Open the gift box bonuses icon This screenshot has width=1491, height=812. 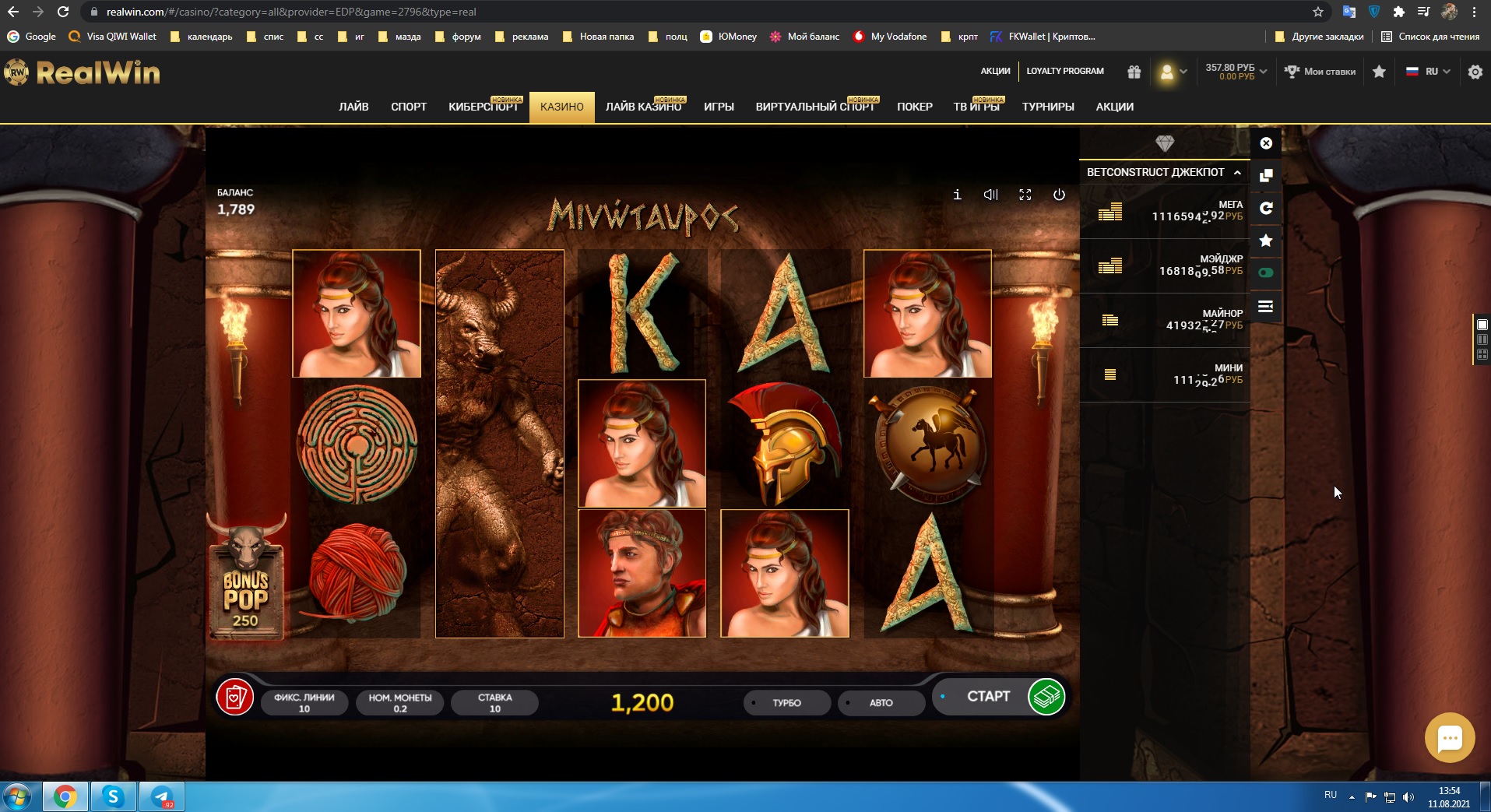tap(1134, 72)
